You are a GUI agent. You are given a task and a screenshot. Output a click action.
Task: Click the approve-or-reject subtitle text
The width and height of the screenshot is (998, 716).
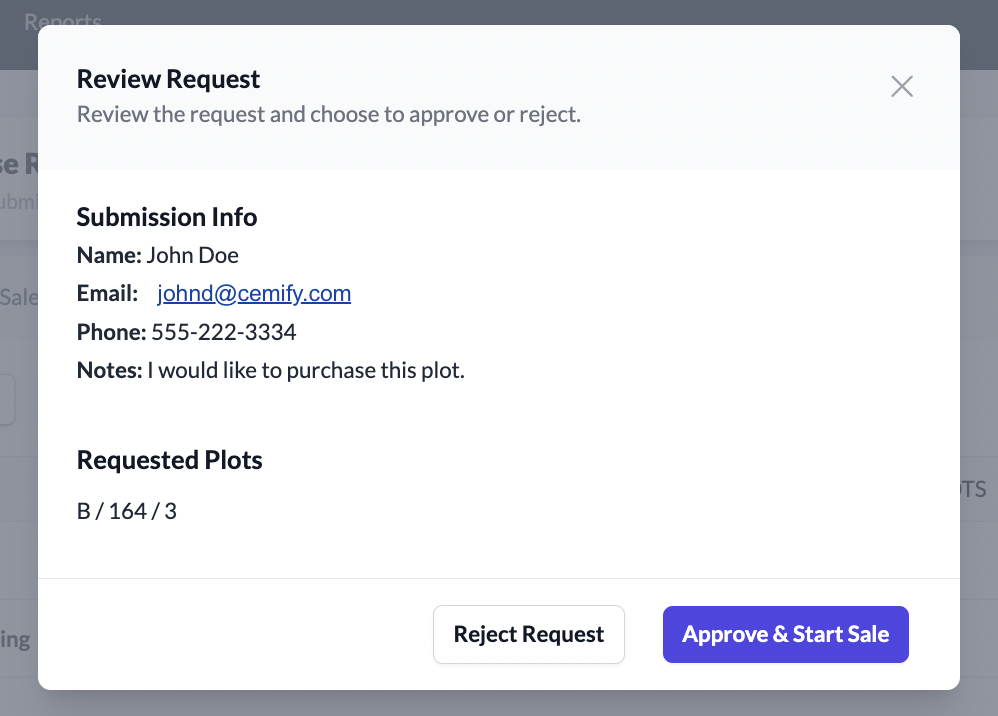click(x=328, y=114)
